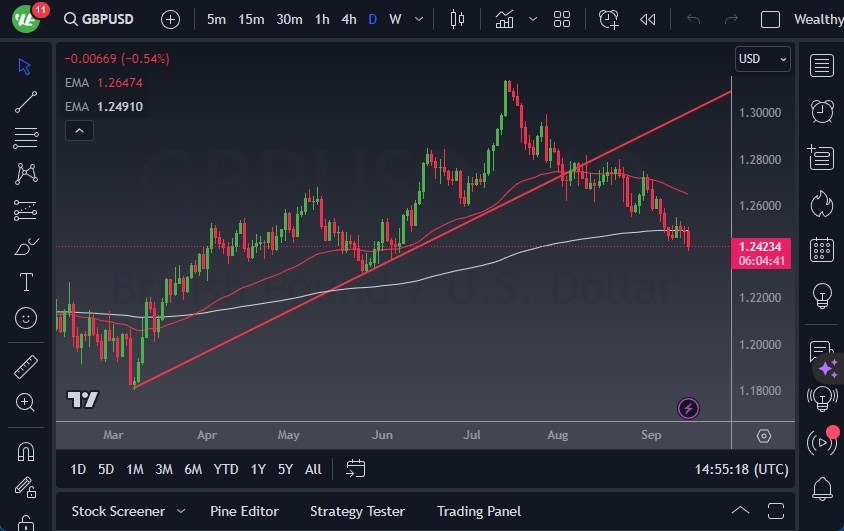
Task: Open the Indicators menu icon
Action: click(x=504, y=19)
